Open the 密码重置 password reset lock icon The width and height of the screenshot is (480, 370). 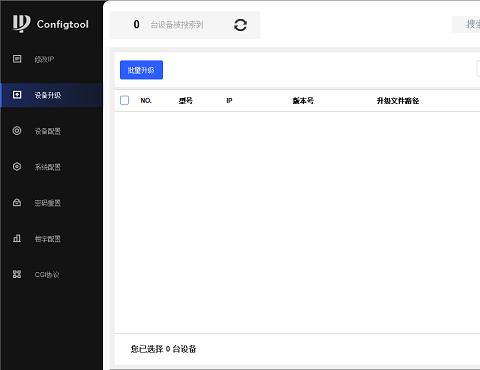pos(17,202)
